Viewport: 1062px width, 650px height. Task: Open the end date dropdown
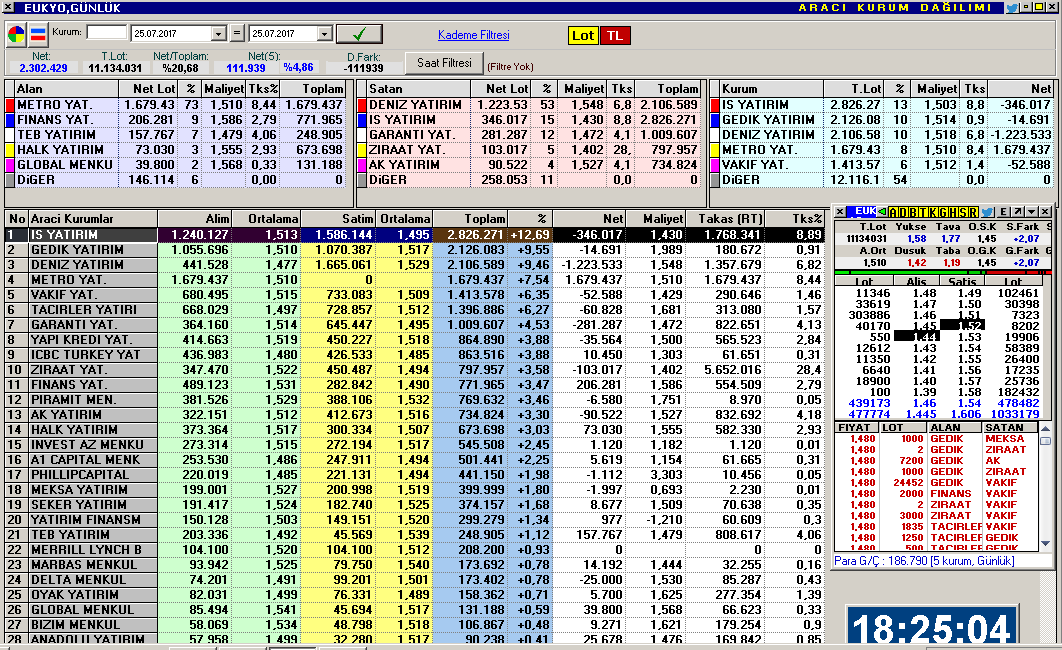324,34
